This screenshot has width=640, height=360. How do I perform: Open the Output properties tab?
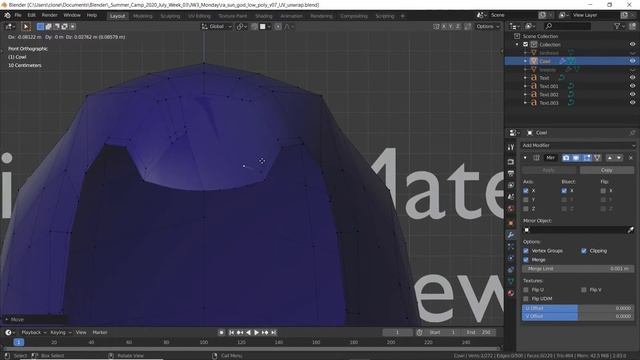coord(511,174)
